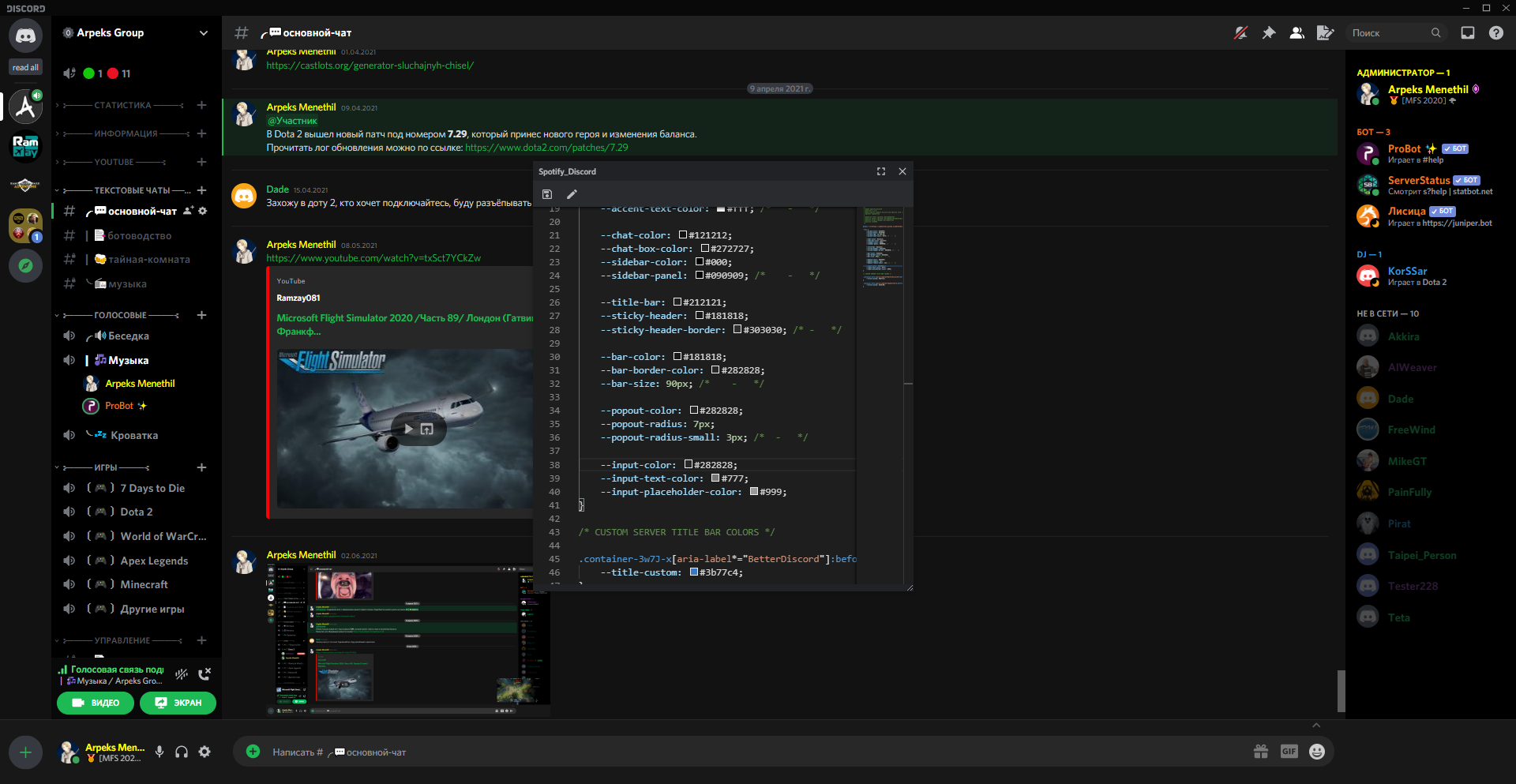Open the emoji picker
The image size is (1516, 784).
click(x=1316, y=752)
